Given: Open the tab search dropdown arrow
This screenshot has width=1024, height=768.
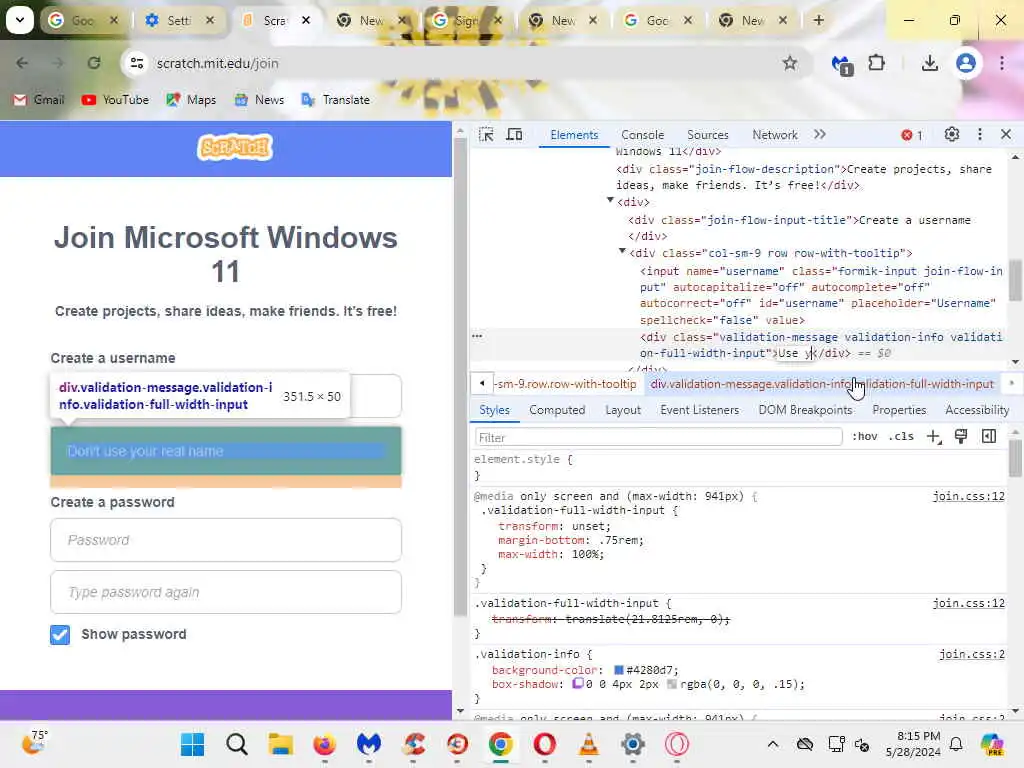Looking at the screenshot, I should point(20,20).
